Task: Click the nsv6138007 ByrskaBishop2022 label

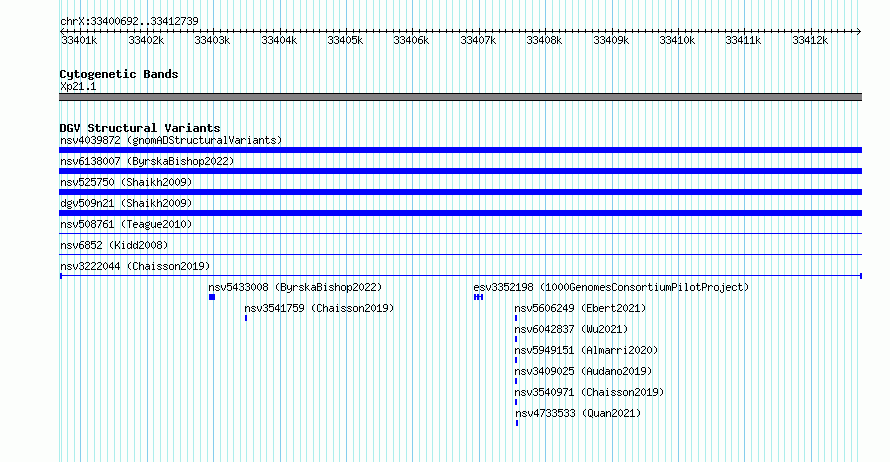Action: tap(147, 161)
